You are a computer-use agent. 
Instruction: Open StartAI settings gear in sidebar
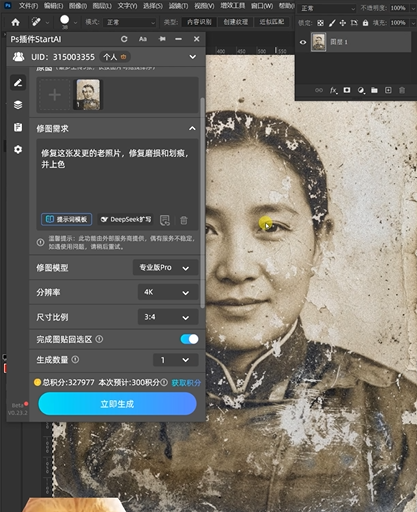(x=18, y=149)
